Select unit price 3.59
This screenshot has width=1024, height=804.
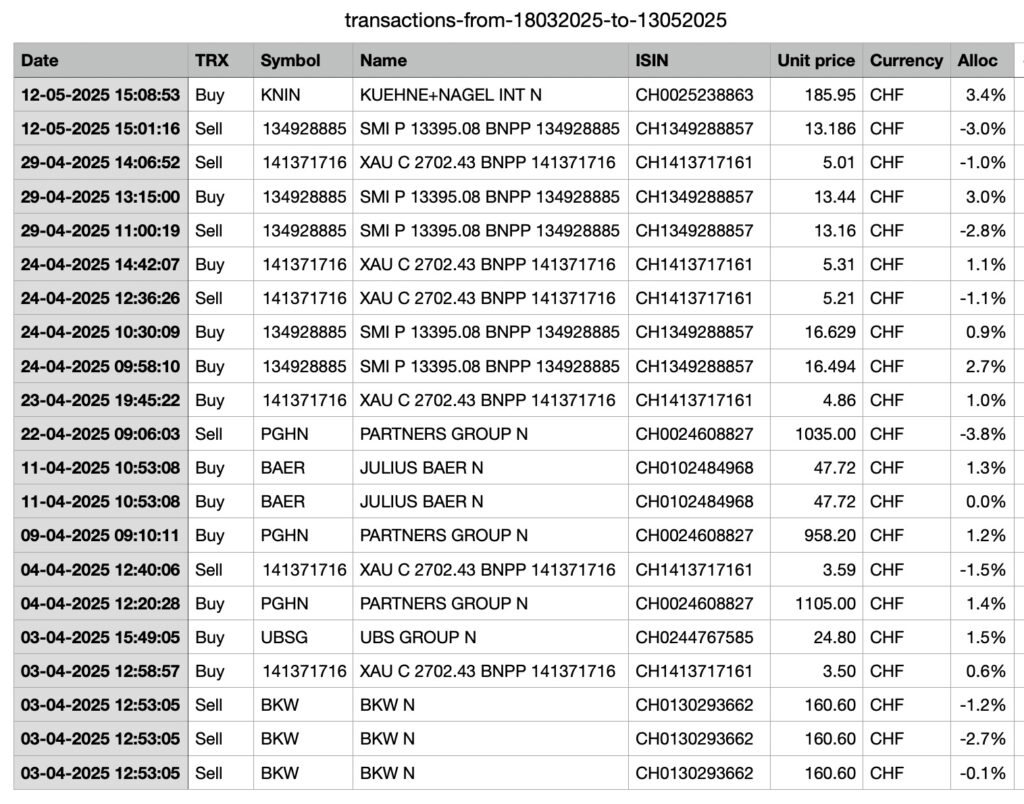click(816, 570)
